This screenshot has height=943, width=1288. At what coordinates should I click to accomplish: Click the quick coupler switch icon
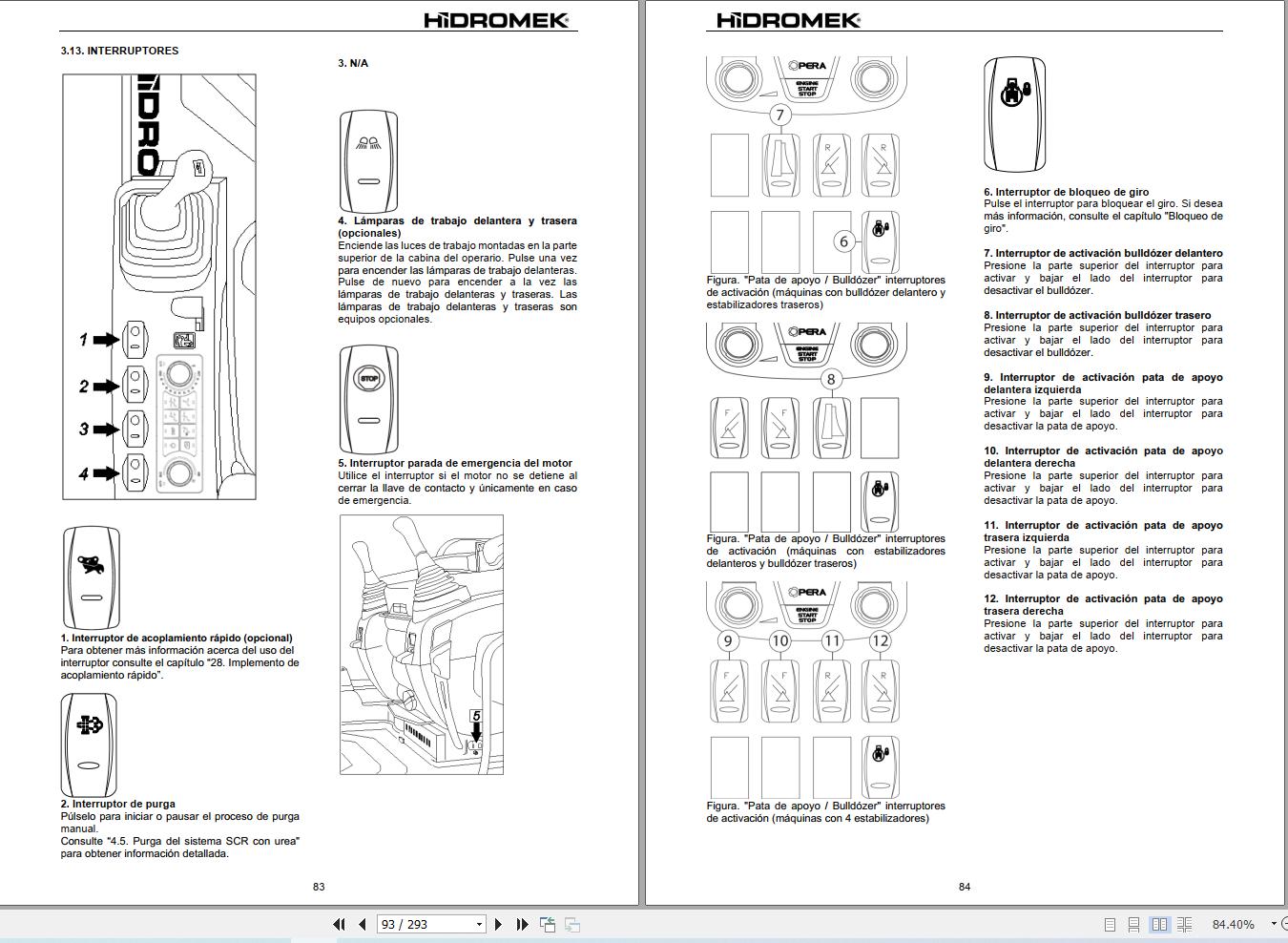(x=91, y=577)
